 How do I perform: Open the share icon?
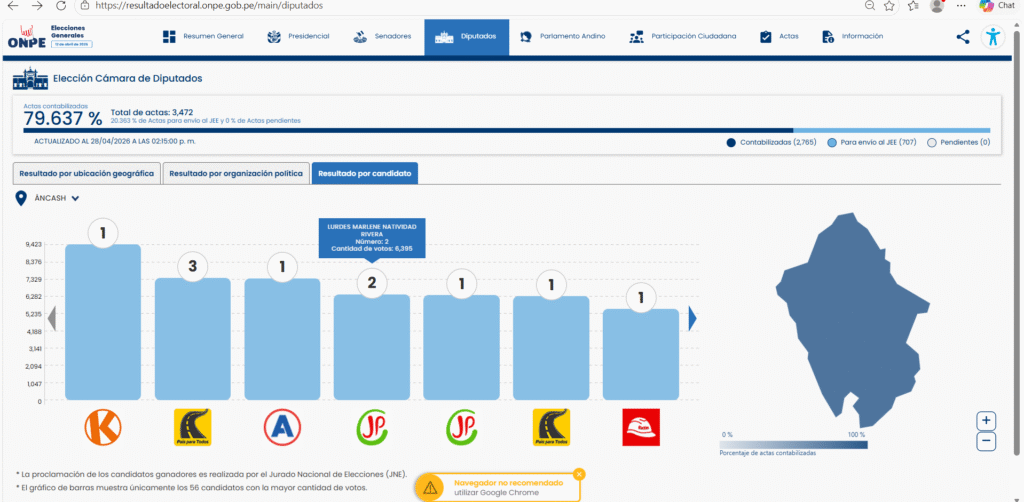(962, 37)
